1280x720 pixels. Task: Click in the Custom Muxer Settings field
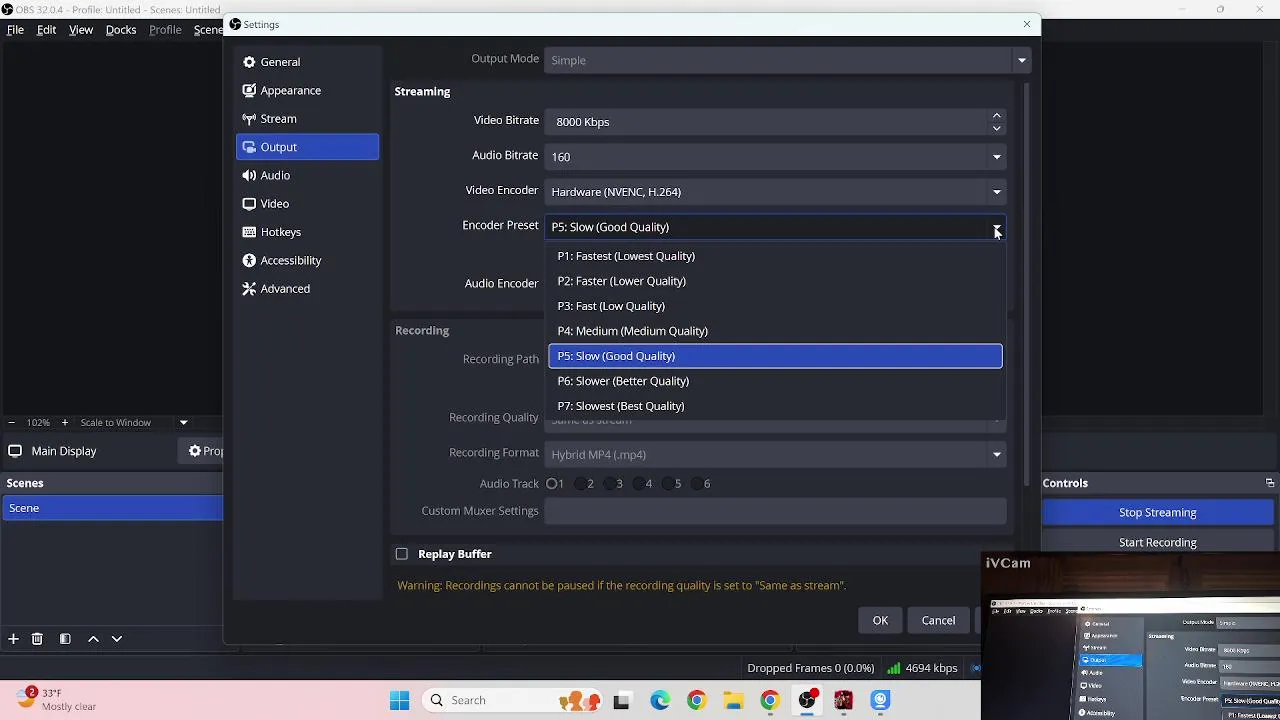[775, 511]
